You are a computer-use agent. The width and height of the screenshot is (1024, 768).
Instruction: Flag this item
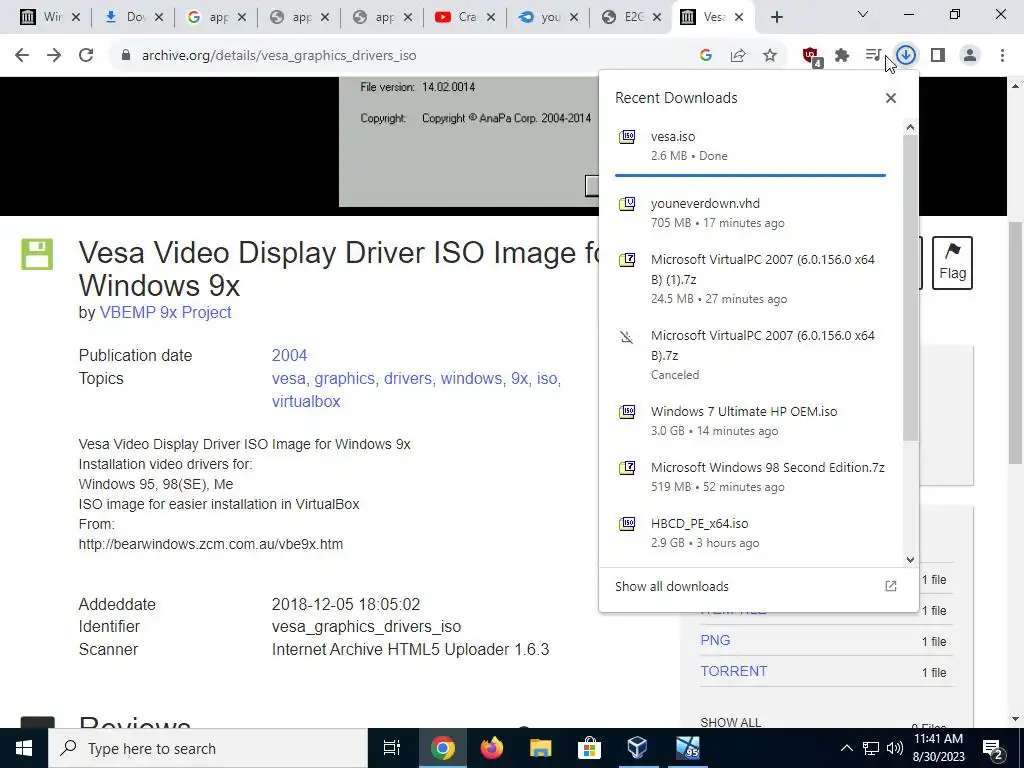point(952,263)
